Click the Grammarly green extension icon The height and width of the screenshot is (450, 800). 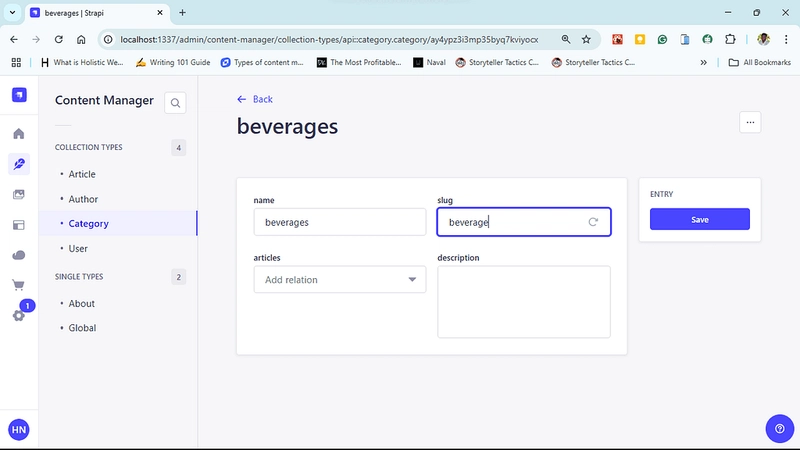pyautogui.click(x=662, y=39)
